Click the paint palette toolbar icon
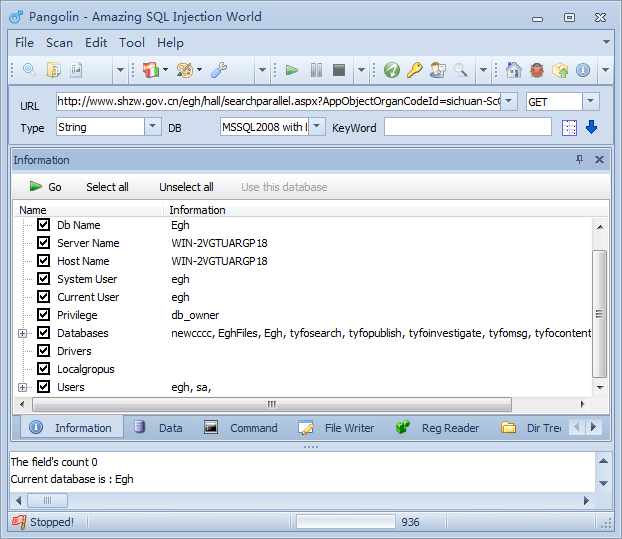This screenshot has height=539, width=622. pyautogui.click(x=184, y=70)
